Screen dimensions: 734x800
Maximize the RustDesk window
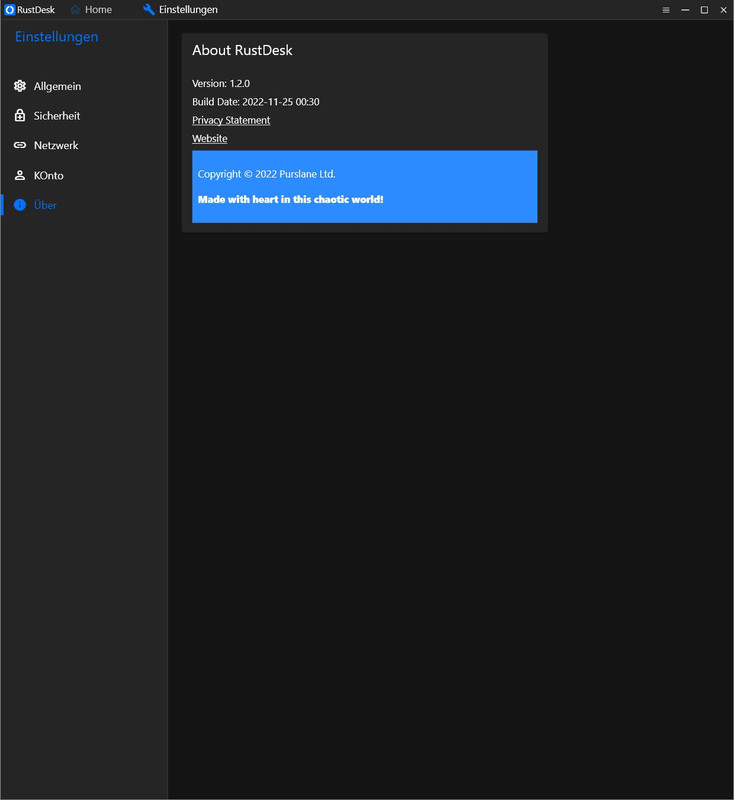[x=704, y=10]
